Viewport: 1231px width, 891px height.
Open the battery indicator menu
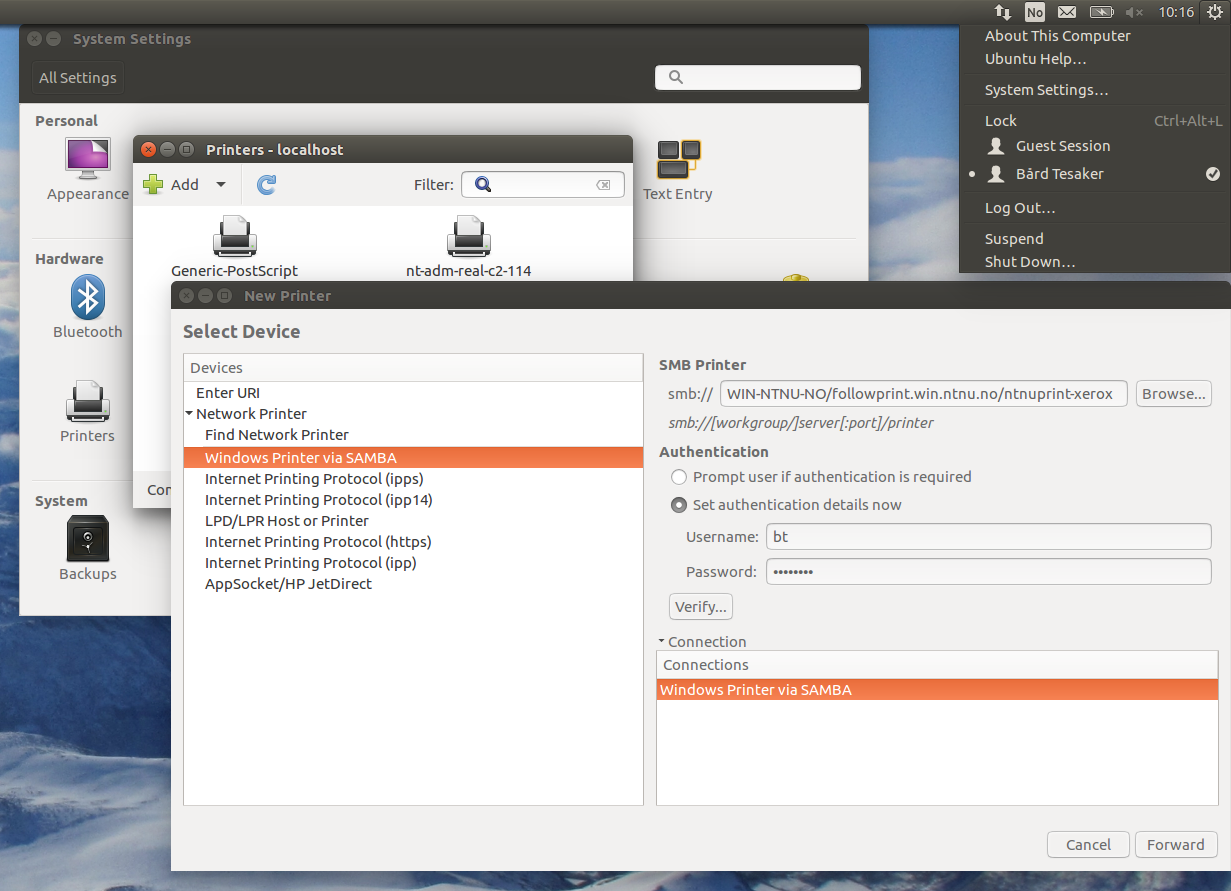pos(1101,12)
